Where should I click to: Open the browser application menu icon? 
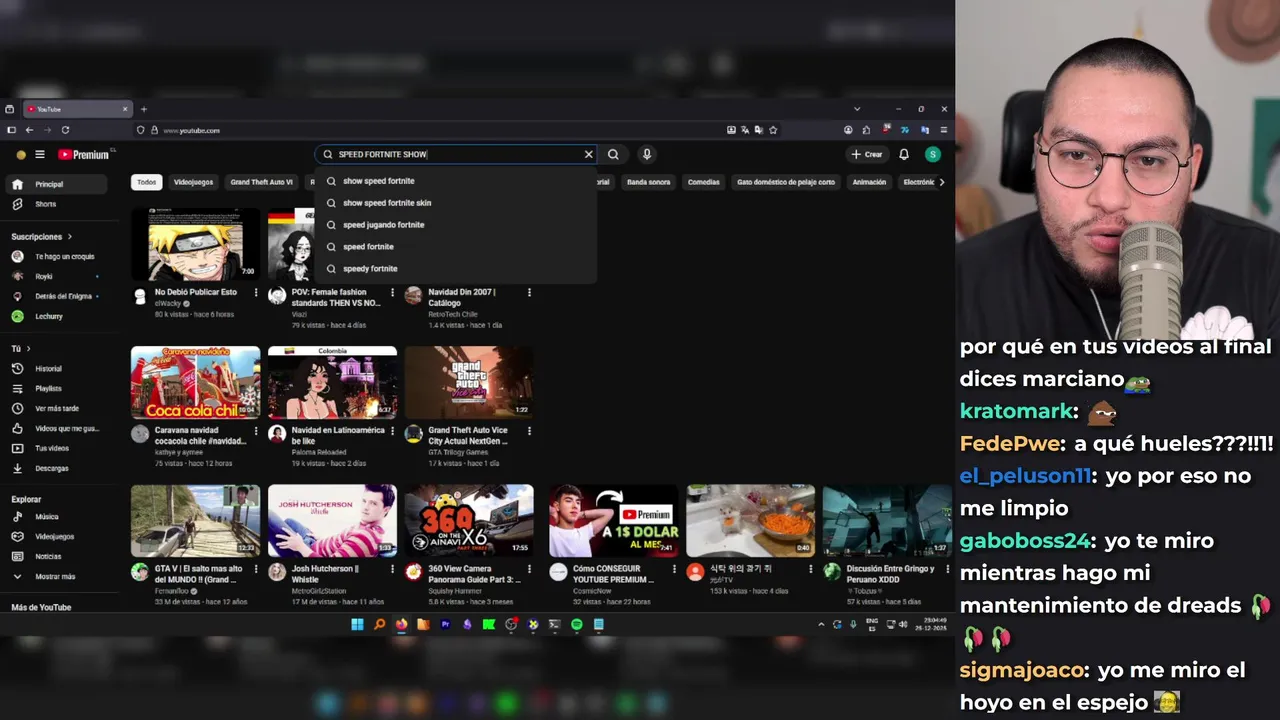coord(943,130)
